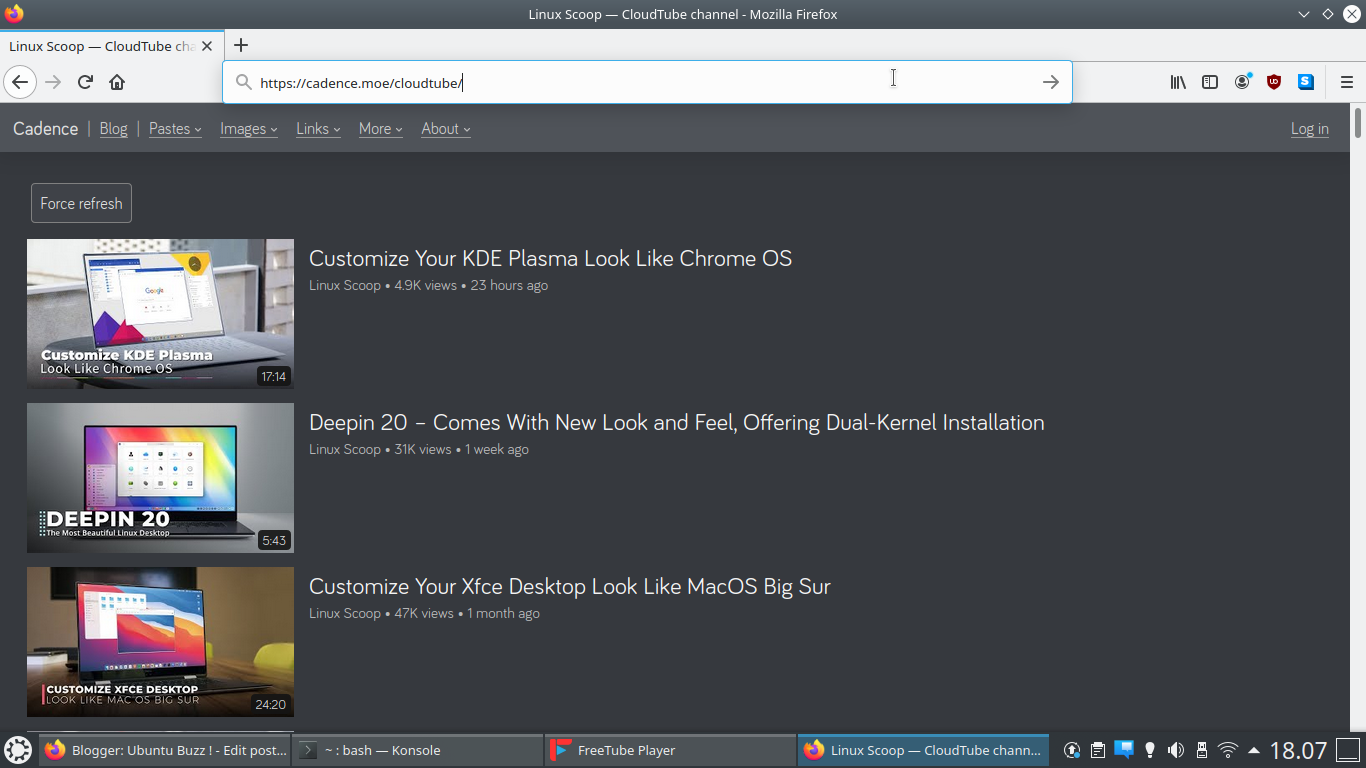
Task: Open the system updates tray icon
Action: [1072, 750]
